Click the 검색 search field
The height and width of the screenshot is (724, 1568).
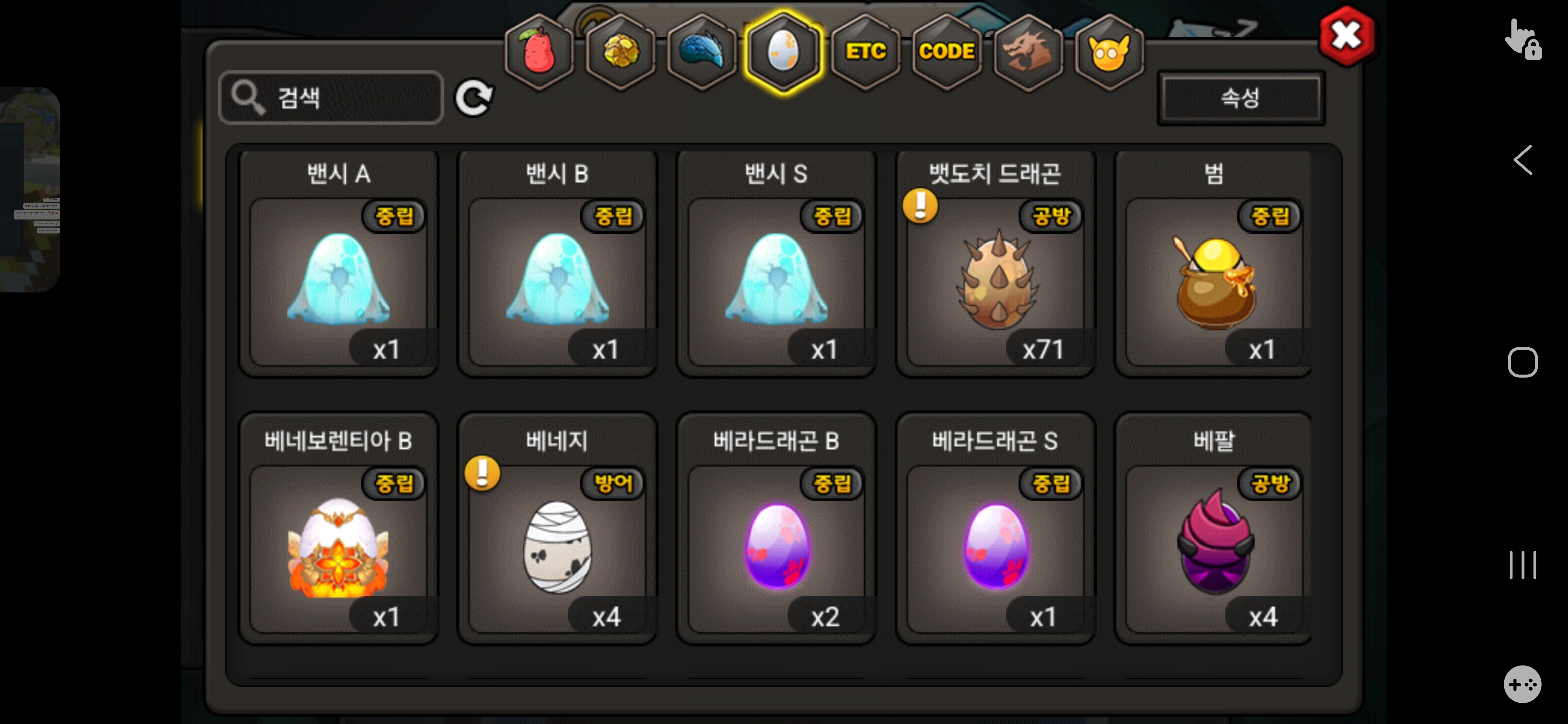pyautogui.click(x=331, y=98)
